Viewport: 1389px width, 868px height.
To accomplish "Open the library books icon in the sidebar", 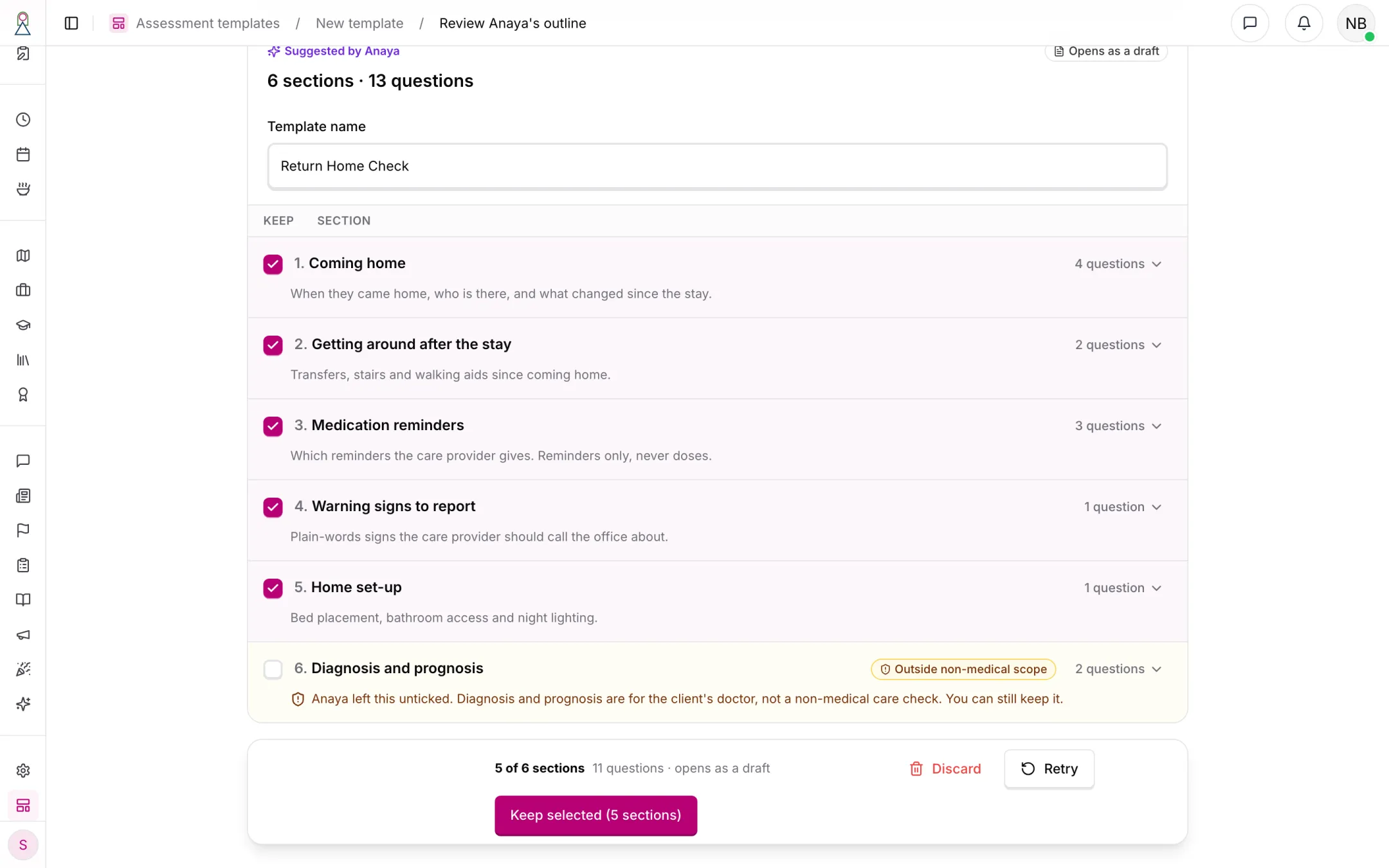I will click(x=23, y=360).
